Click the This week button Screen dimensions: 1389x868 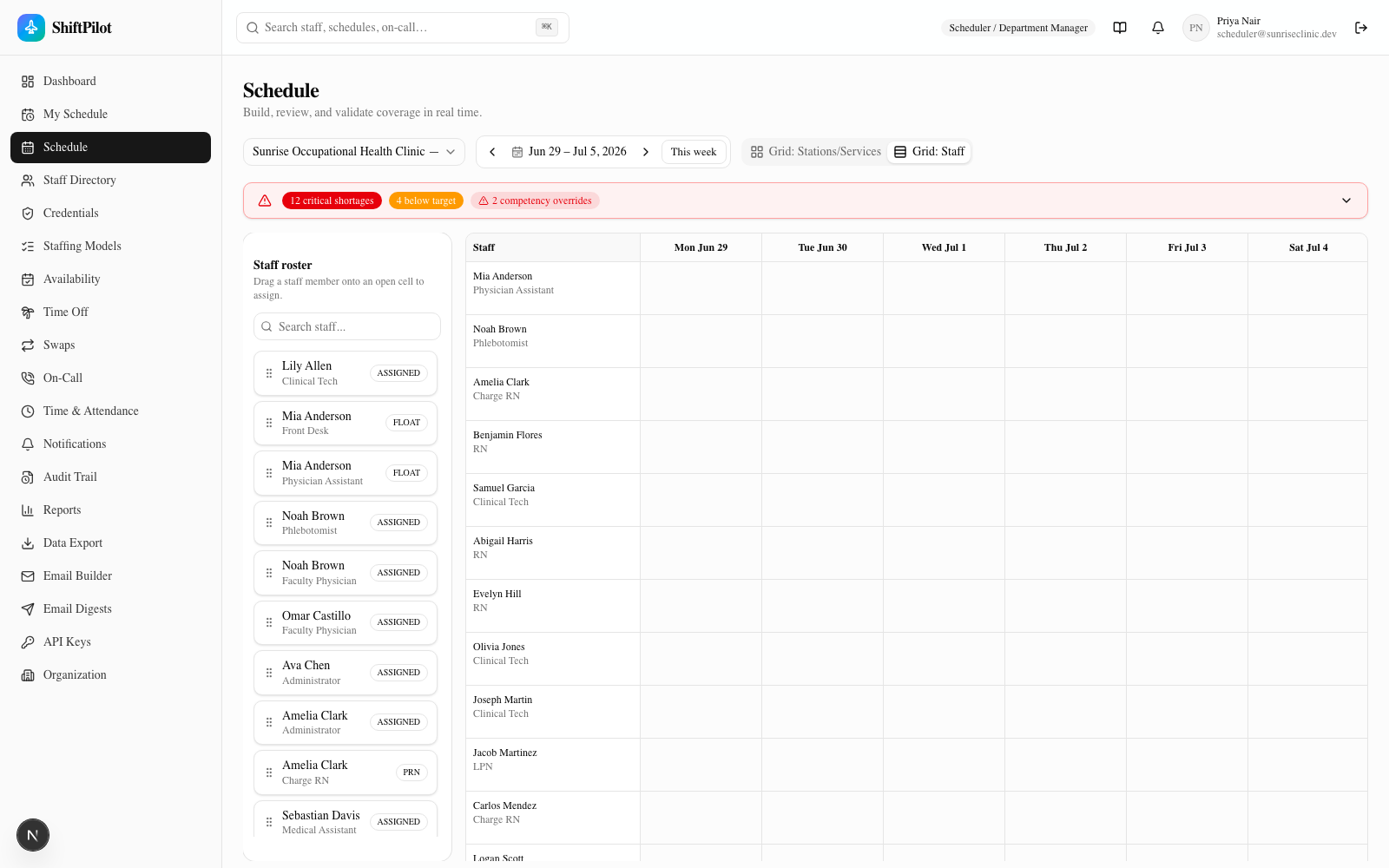(694, 152)
